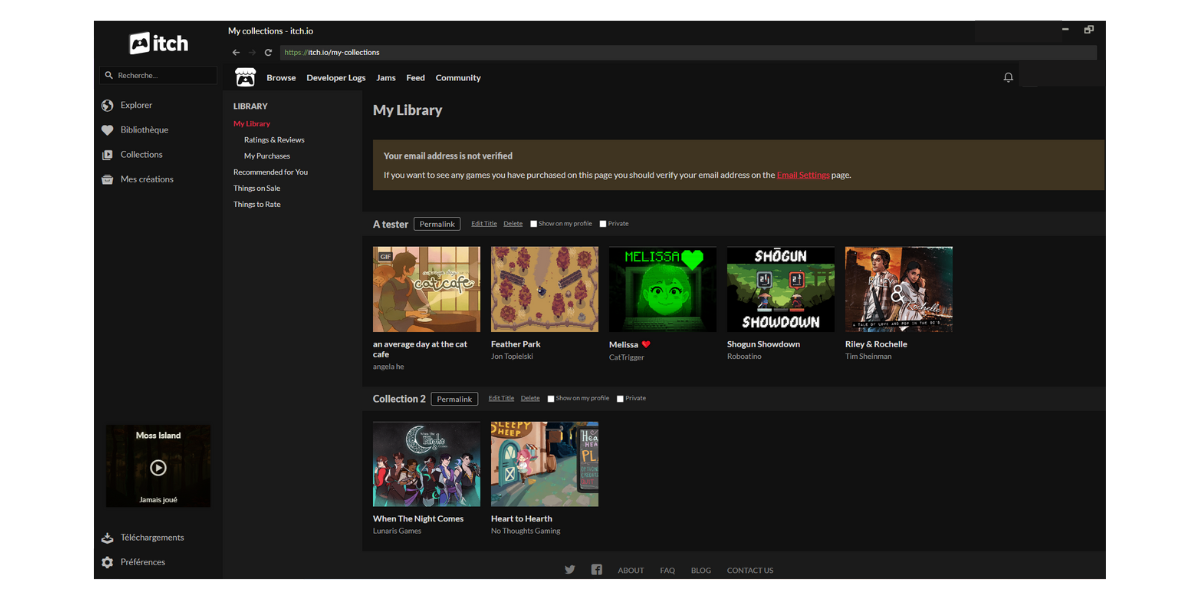Open Ratings & Reviews
The height and width of the screenshot is (600, 1200).
tap(274, 140)
